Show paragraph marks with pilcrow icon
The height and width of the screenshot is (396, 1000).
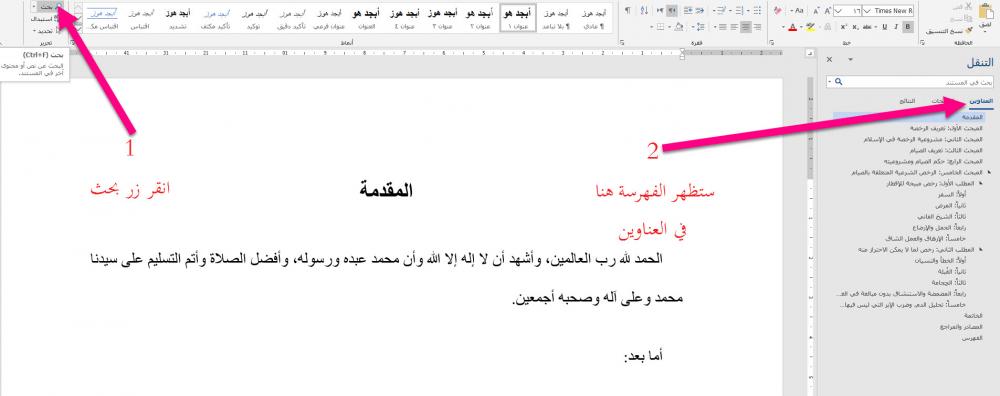pos(627,11)
